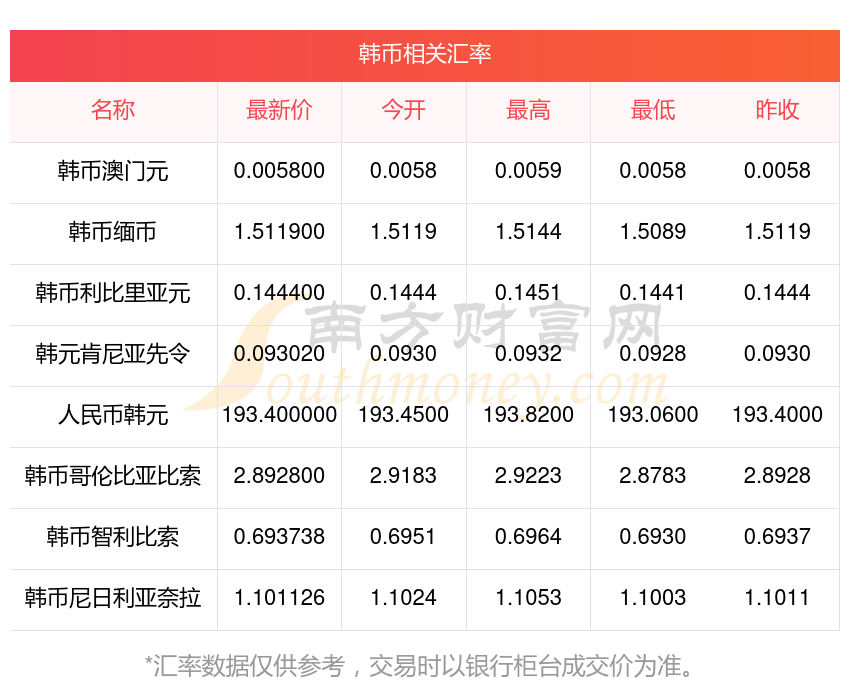This screenshot has height=698, width=850.
Task: Select the 名称 column header
Action: pos(113,110)
